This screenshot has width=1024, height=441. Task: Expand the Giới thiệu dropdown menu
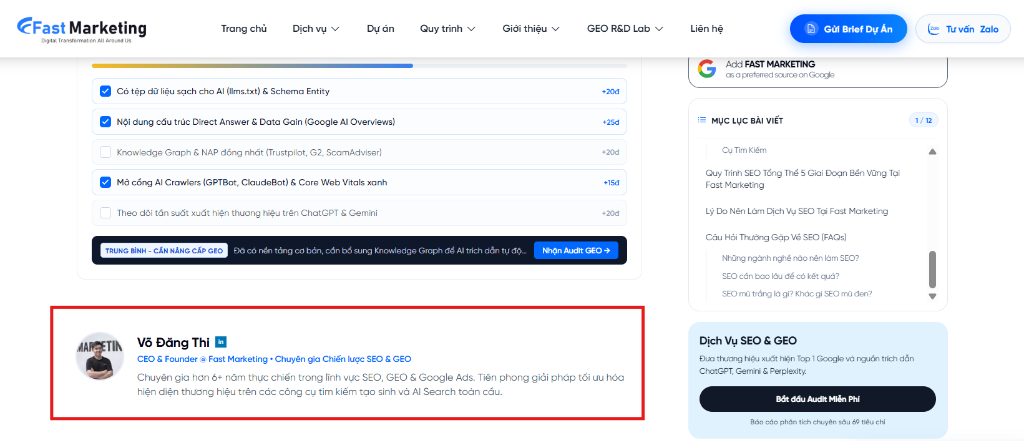tap(531, 29)
